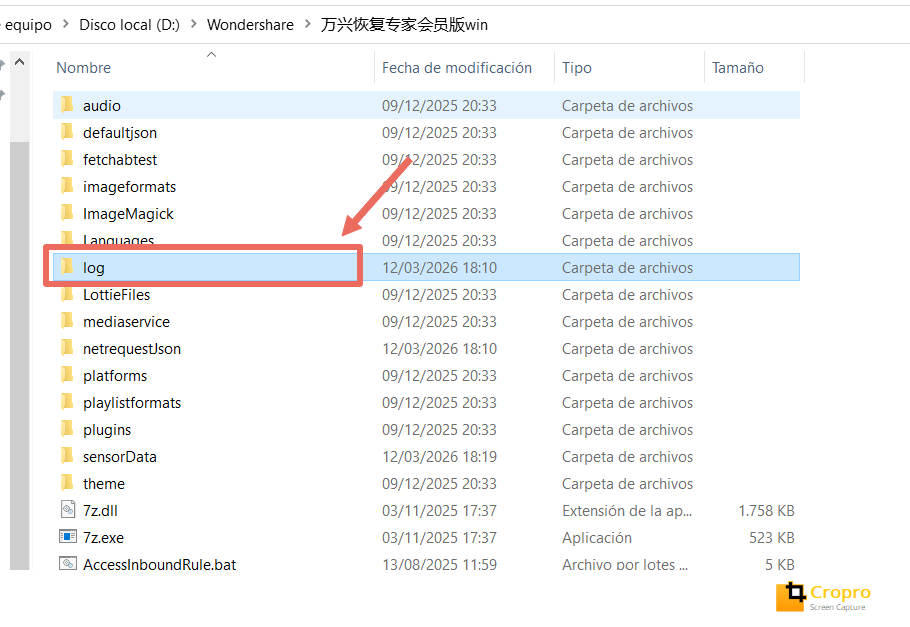Select the LottieFiles folder icon
910x627 pixels.
click(x=67, y=294)
